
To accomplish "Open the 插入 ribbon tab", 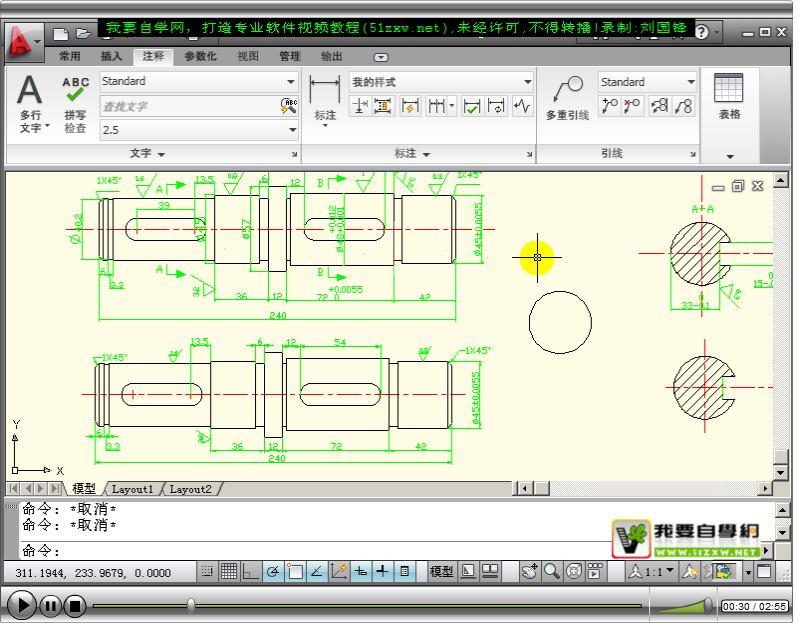I will 111,56.
